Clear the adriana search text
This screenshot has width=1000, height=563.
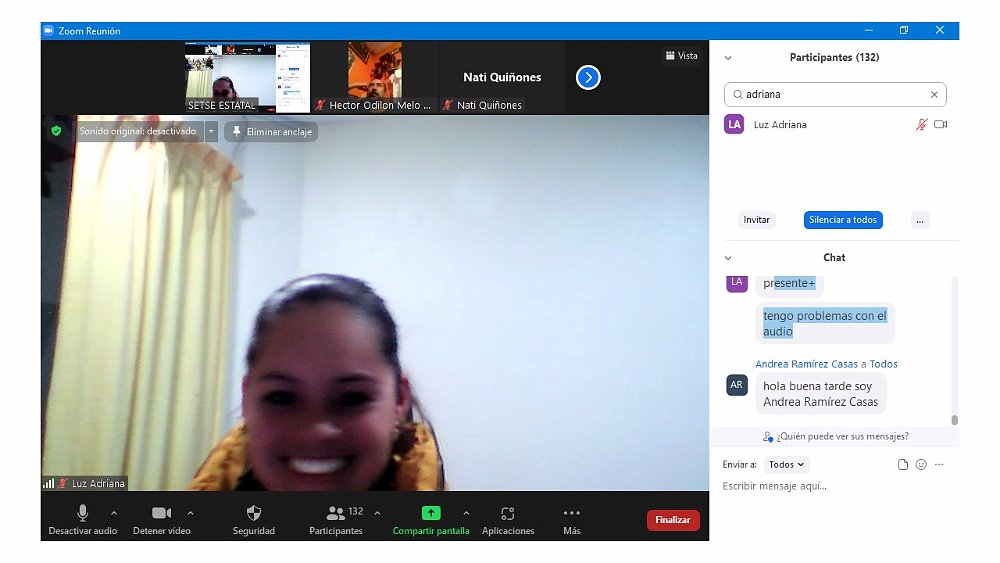(934, 95)
